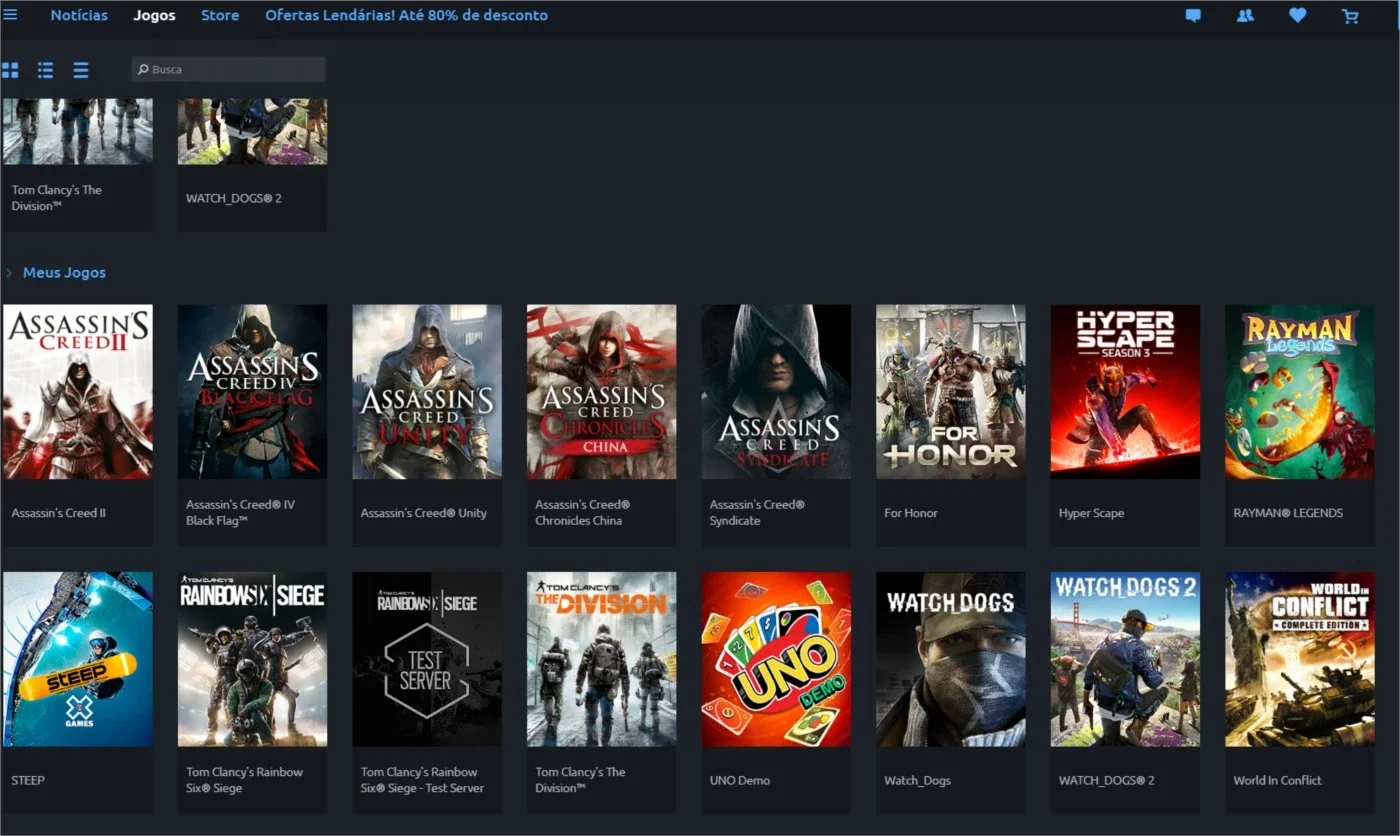1400x836 pixels.
Task: Open World in Conflict Complete Edition cover
Action: pos(1299,659)
